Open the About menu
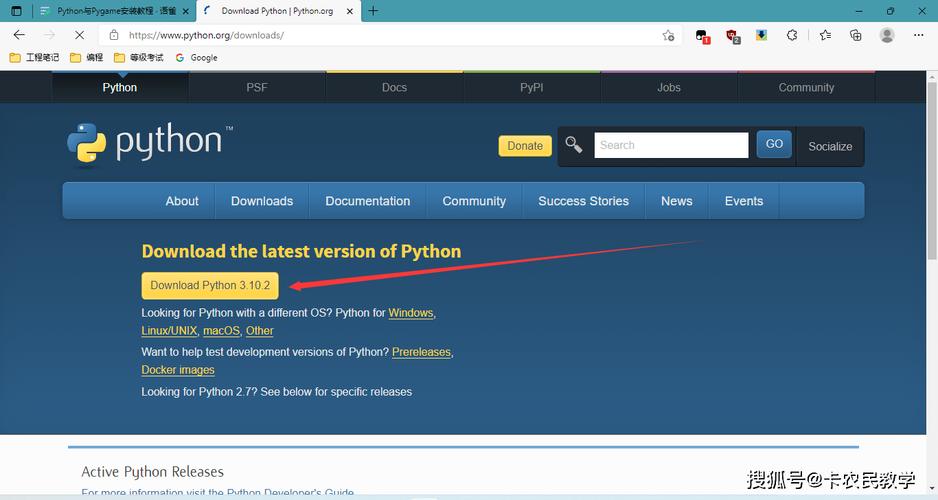This screenshot has height=500, width=938. [x=182, y=201]
